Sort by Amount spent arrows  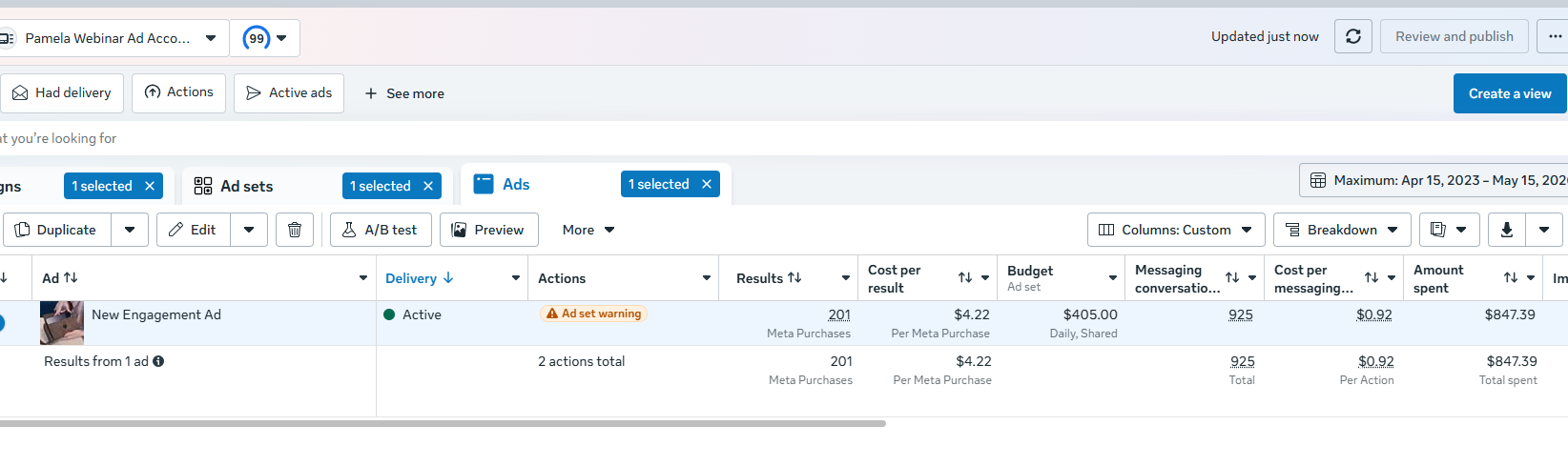(1511, 277)
